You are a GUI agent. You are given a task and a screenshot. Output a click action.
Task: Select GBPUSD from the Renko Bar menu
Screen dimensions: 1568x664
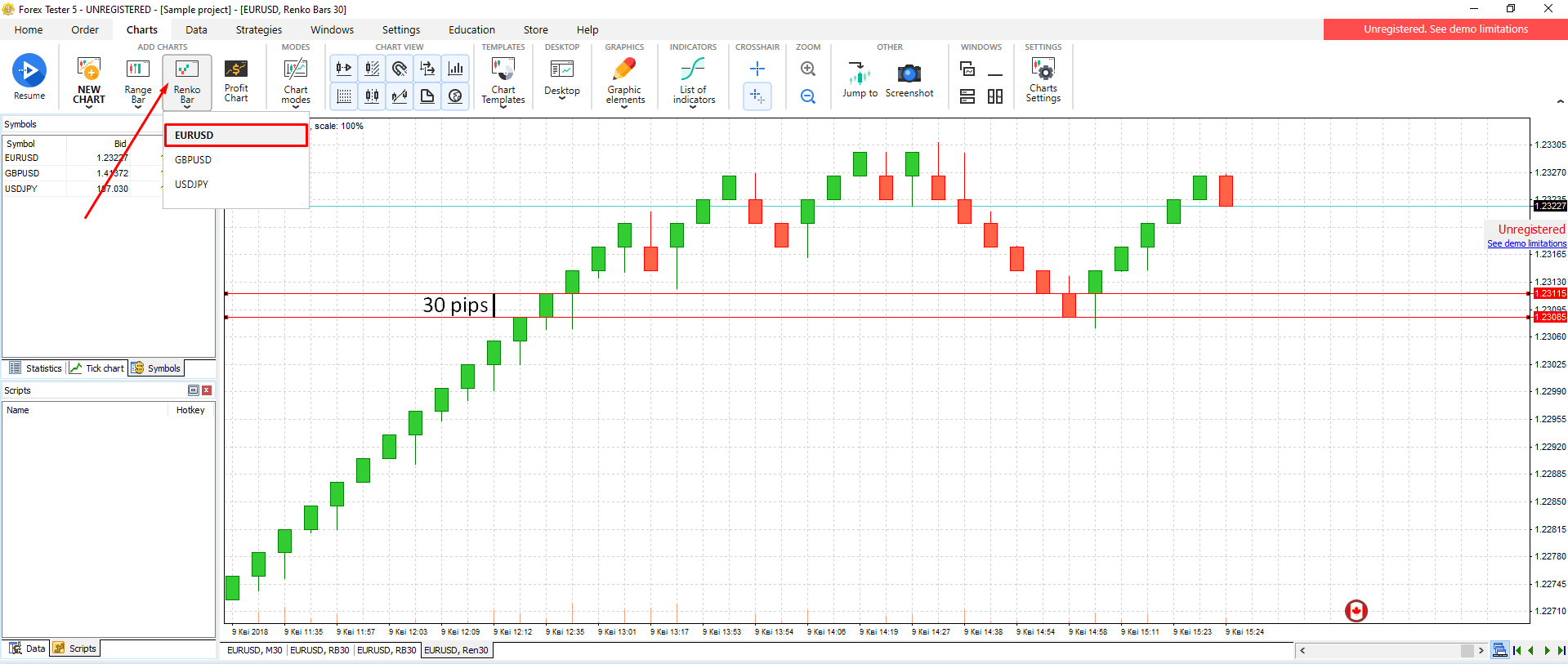194,160
